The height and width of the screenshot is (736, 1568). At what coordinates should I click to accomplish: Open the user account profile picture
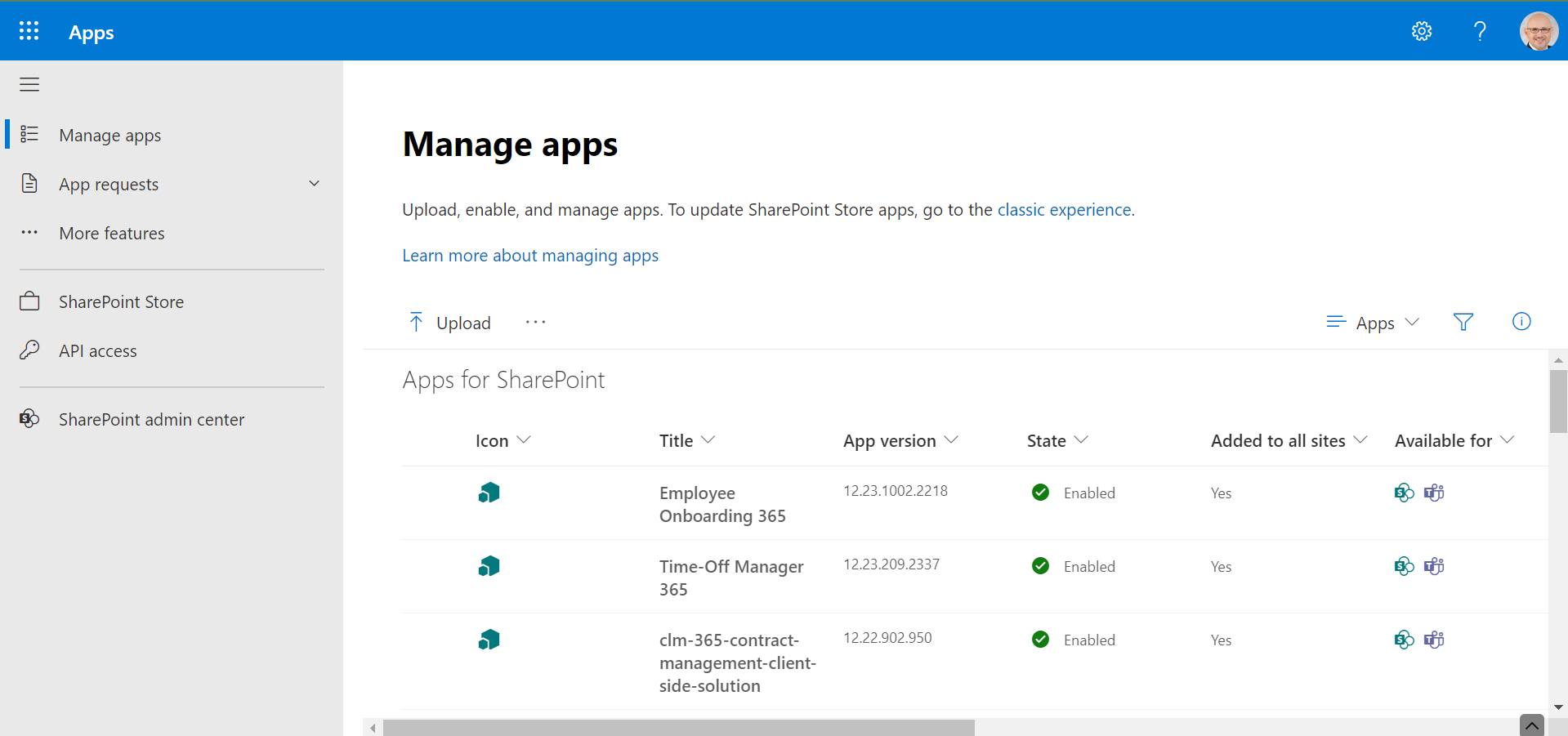point(1539,31)
